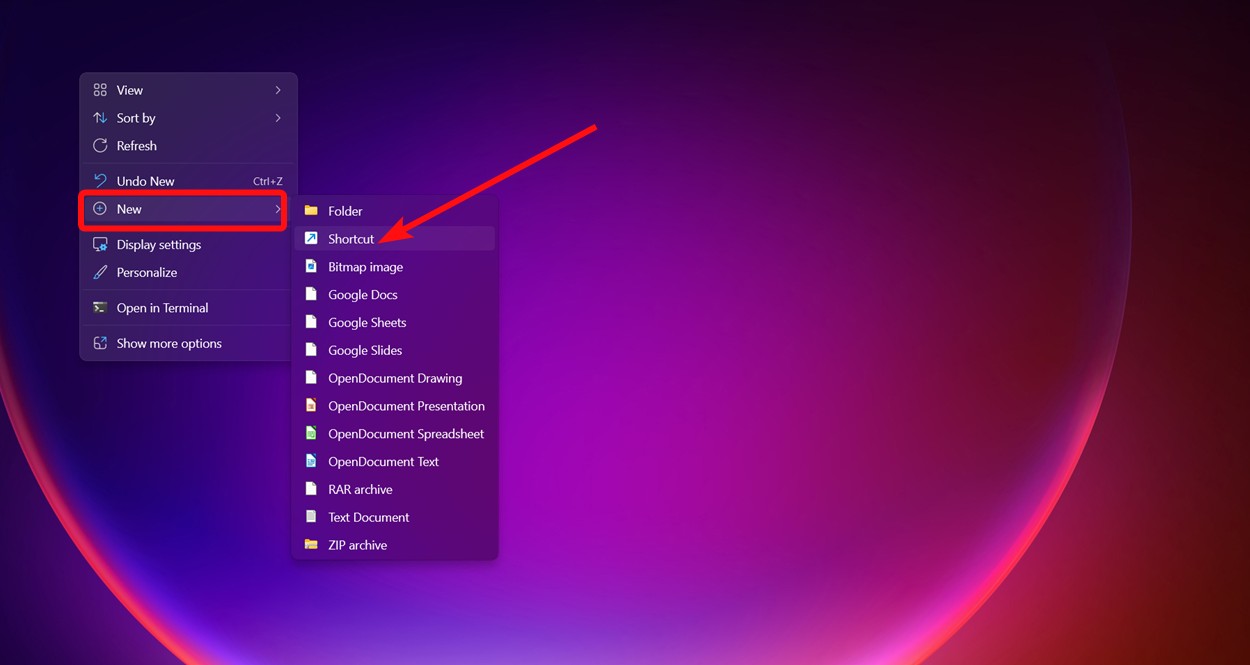The height and width of the screenshot is (665, 1250).
Task: Click the Google Sheets icon
Action: click(312, 322)
